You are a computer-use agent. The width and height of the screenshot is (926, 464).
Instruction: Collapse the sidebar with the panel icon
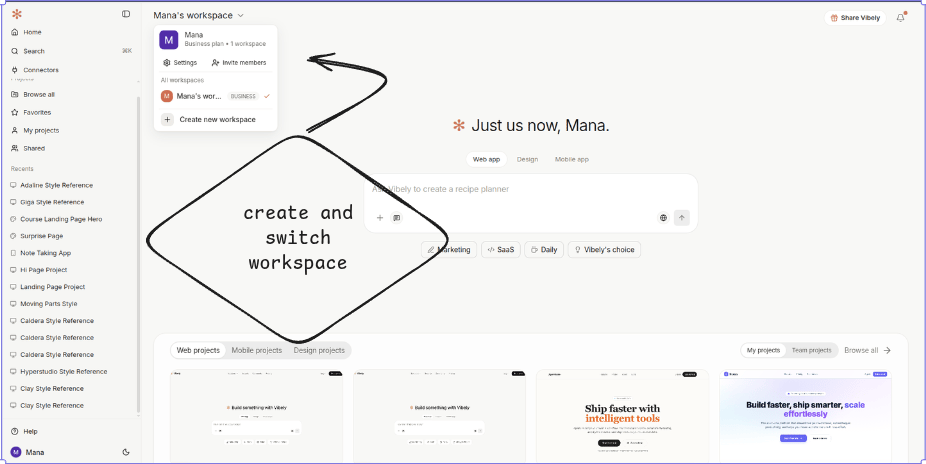point(126,14)
